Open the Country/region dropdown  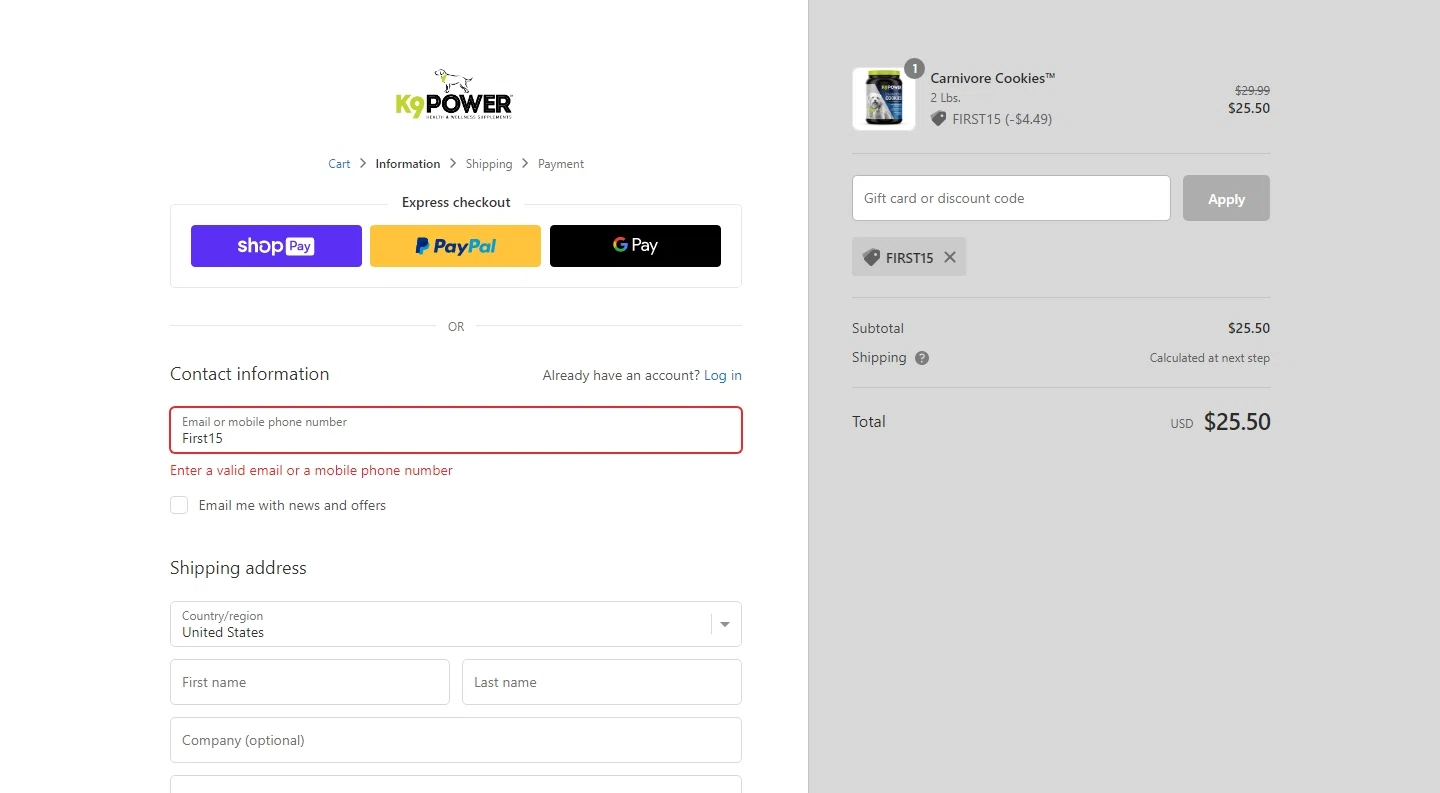pyautogui.click(x=456, y=624)
